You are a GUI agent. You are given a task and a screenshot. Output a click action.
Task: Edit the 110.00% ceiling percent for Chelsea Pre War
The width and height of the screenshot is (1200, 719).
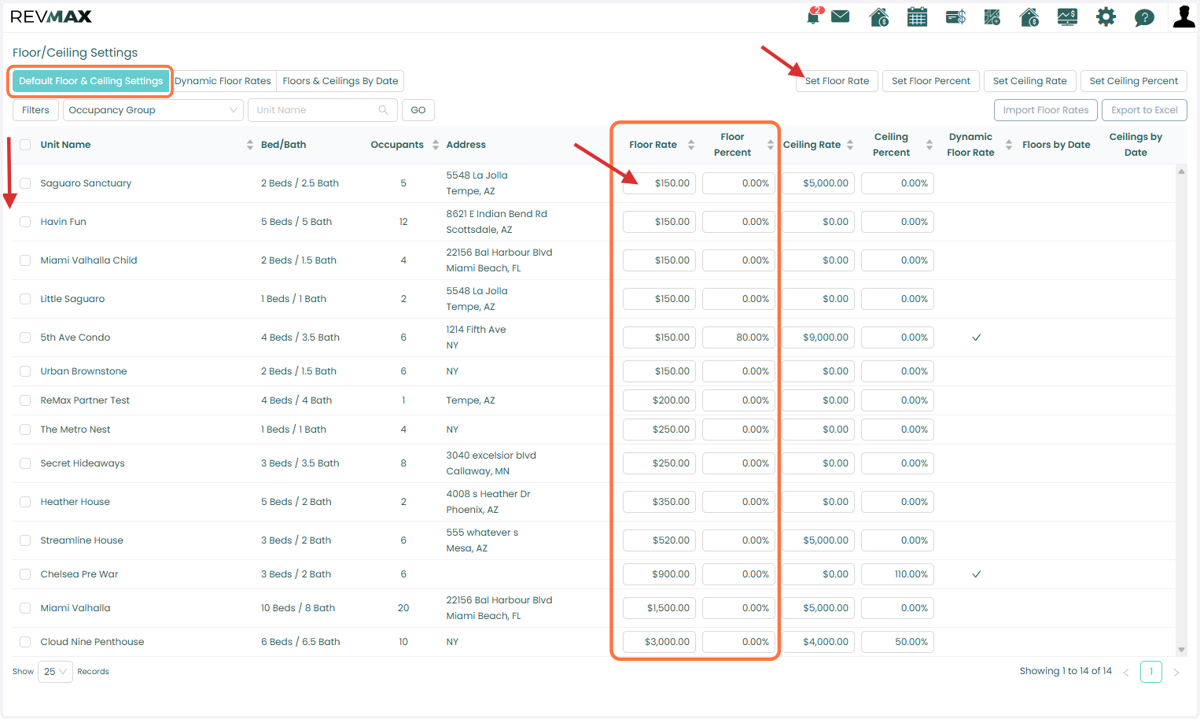pos(898,574)
